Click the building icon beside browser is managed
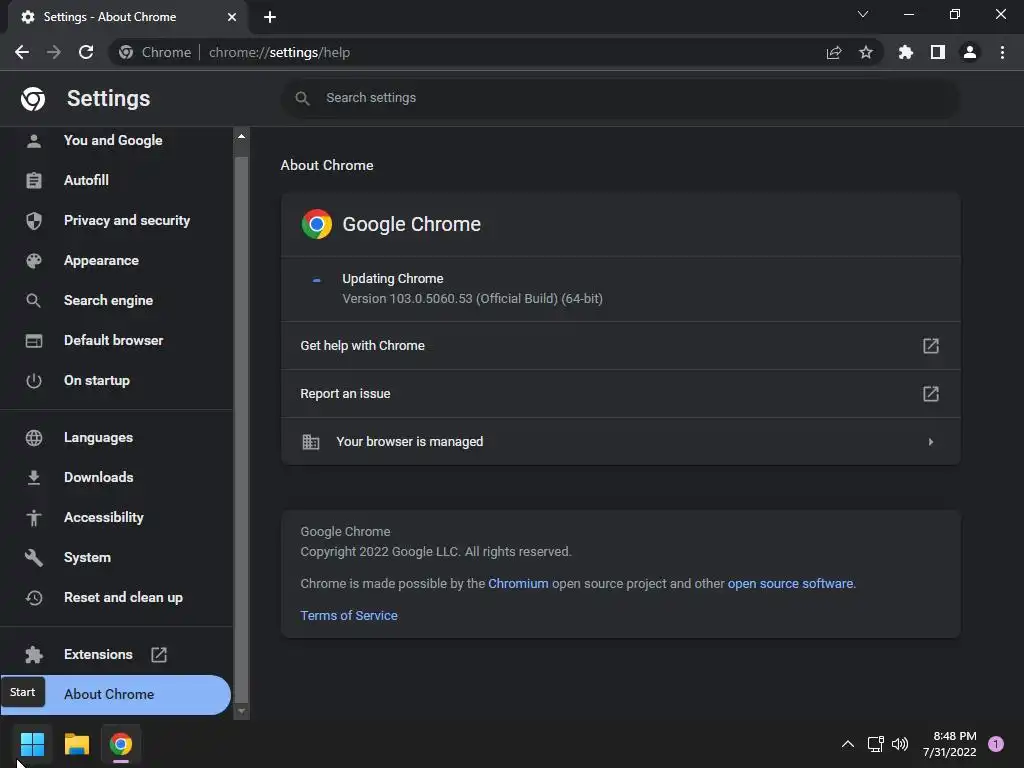Viewport: 1024px width, 768px height. coord(311,442)
